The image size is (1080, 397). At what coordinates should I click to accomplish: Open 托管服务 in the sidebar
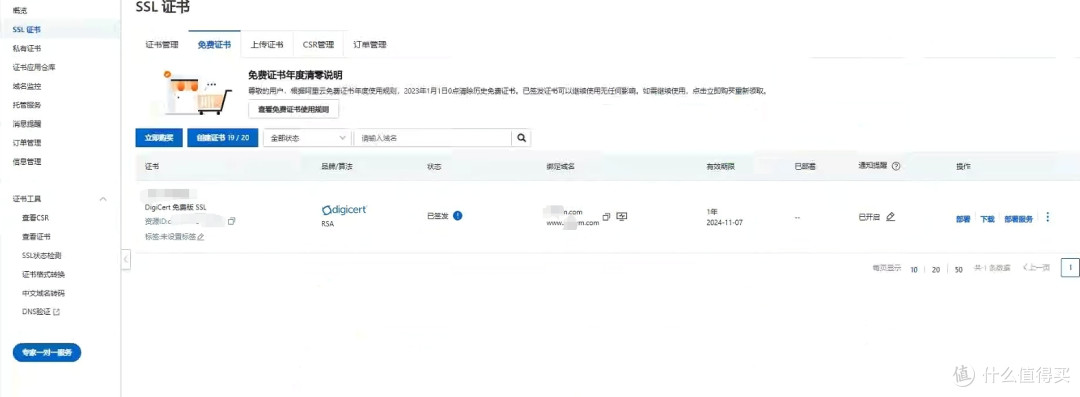pyautogui.click(x=26, y=105)
